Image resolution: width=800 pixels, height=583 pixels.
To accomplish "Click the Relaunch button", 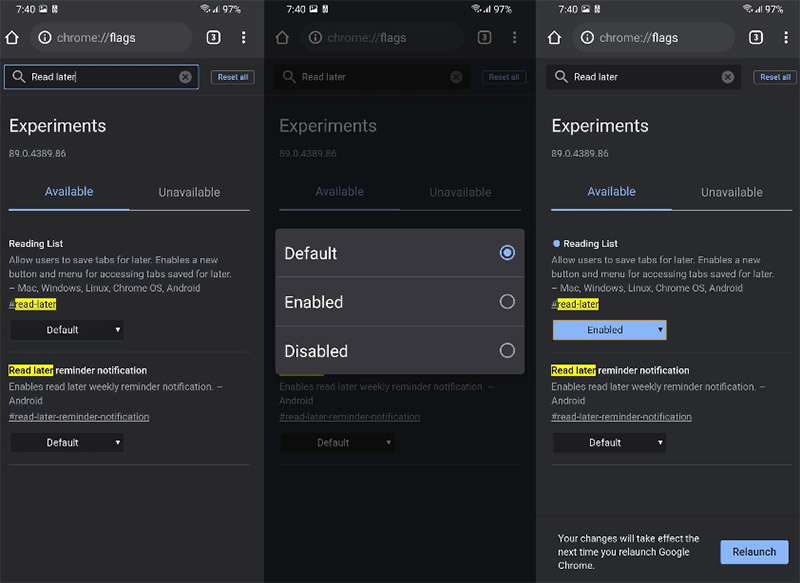I will pos(754,552).
